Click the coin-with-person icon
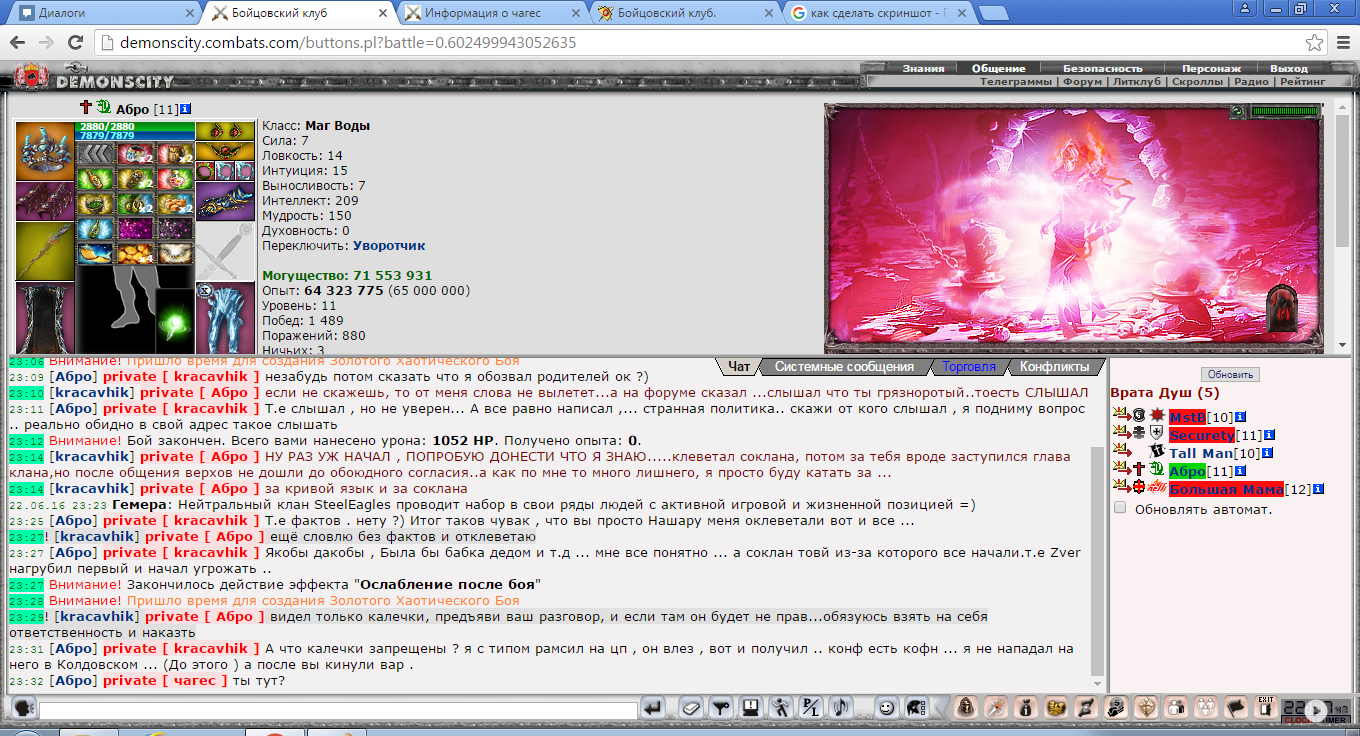 coord(1116,708)
